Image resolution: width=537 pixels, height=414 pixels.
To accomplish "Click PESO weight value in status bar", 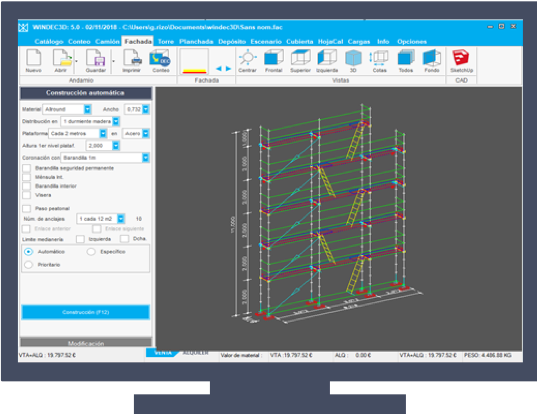I will coord(488,355).
